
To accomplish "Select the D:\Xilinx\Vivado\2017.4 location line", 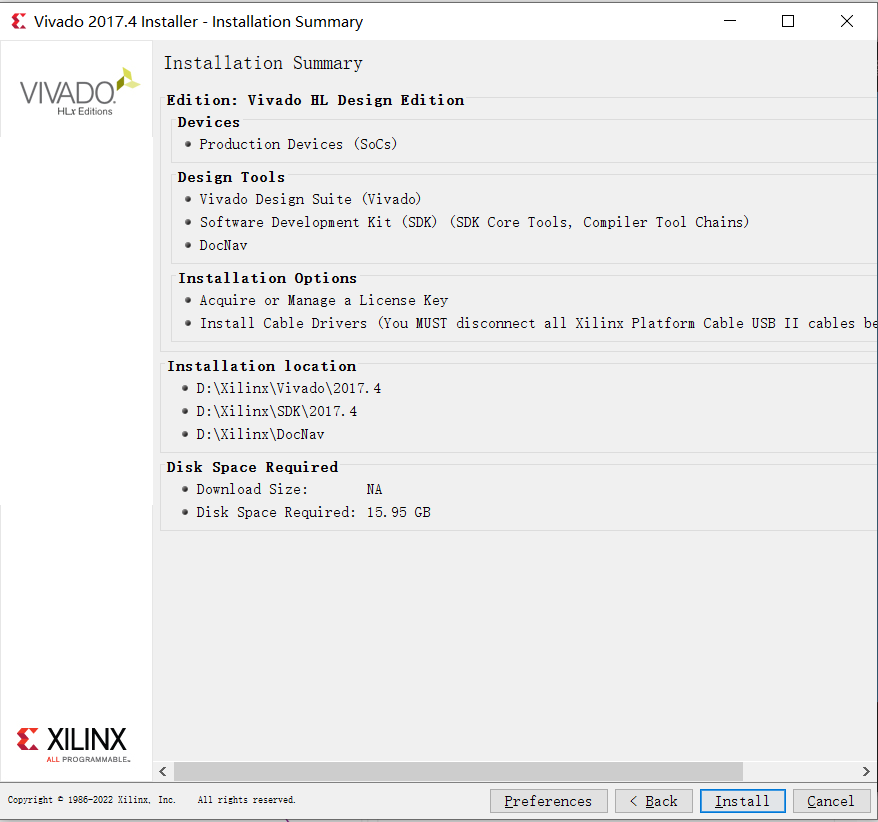I will pos(288,388).
